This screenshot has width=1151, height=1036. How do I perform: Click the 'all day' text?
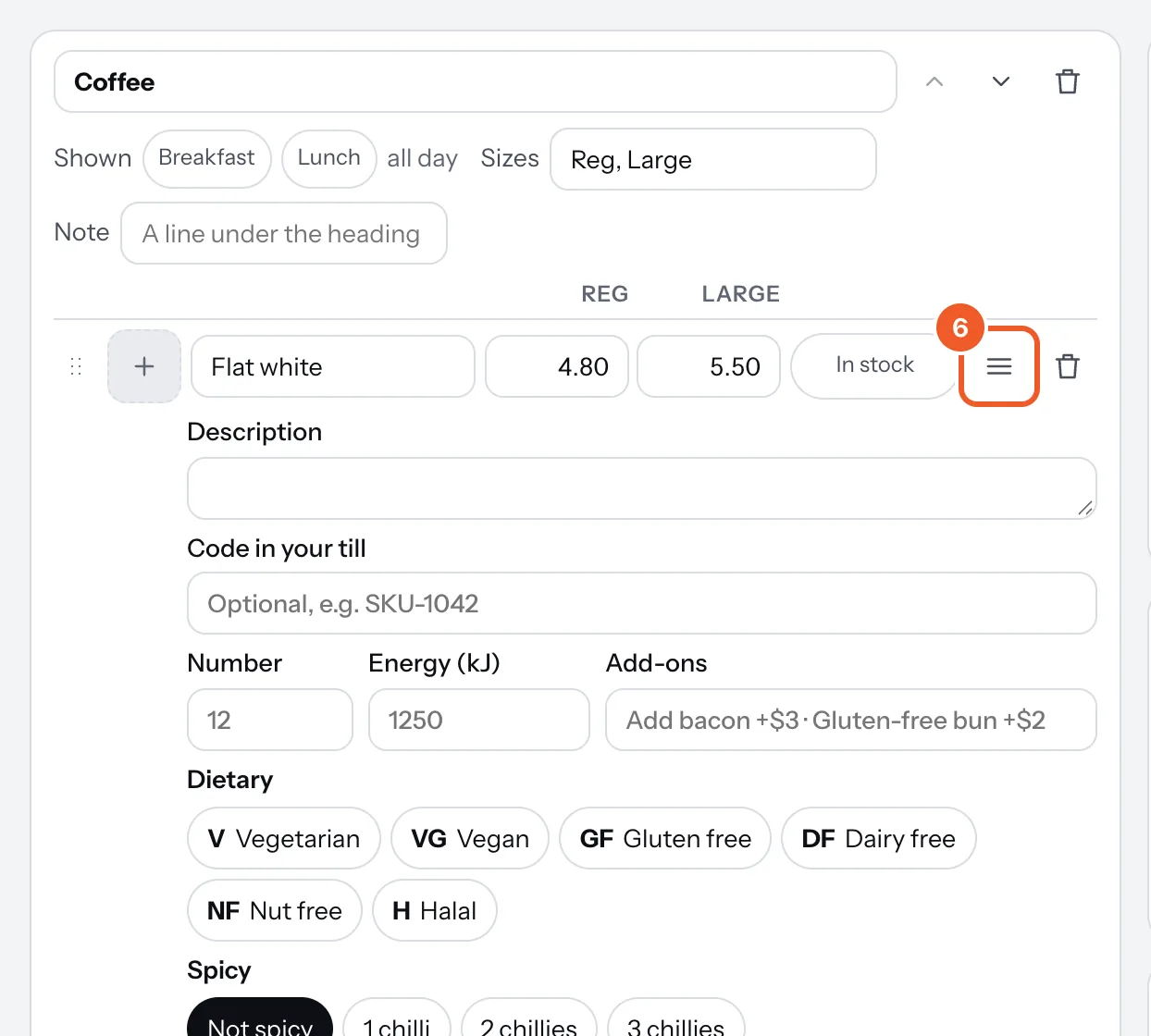(423, 158)
